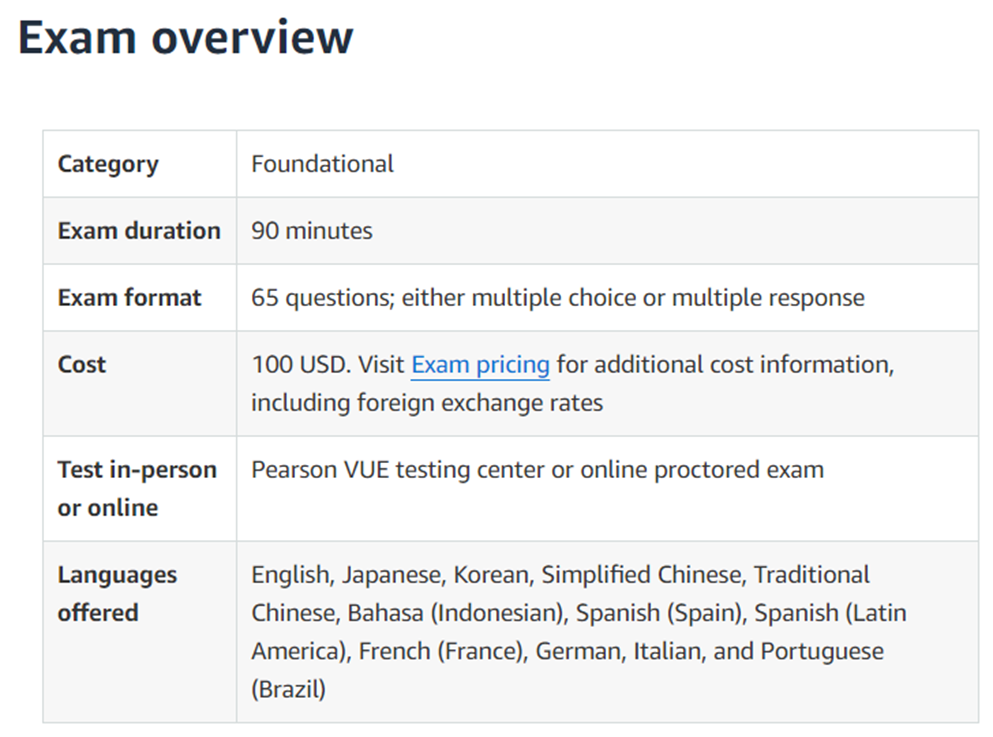Click the Exam overview heading
This screenshot has height=737, width=993.
pyautogui.click(x=186, y=38)
